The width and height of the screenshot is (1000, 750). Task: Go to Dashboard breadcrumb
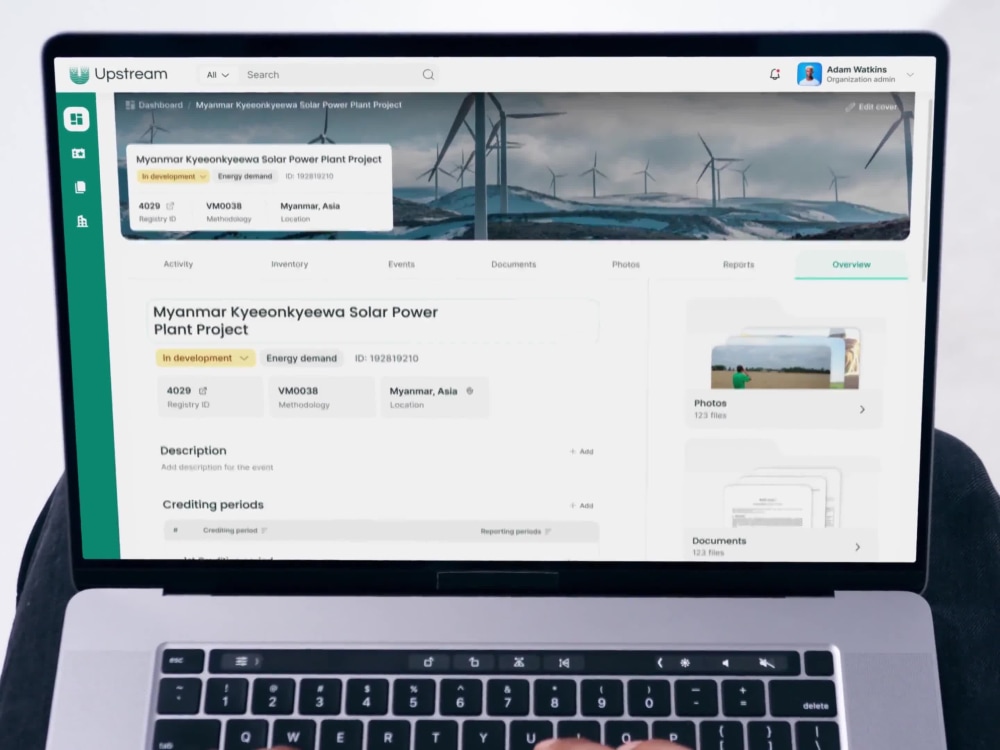tap(154, 105)
